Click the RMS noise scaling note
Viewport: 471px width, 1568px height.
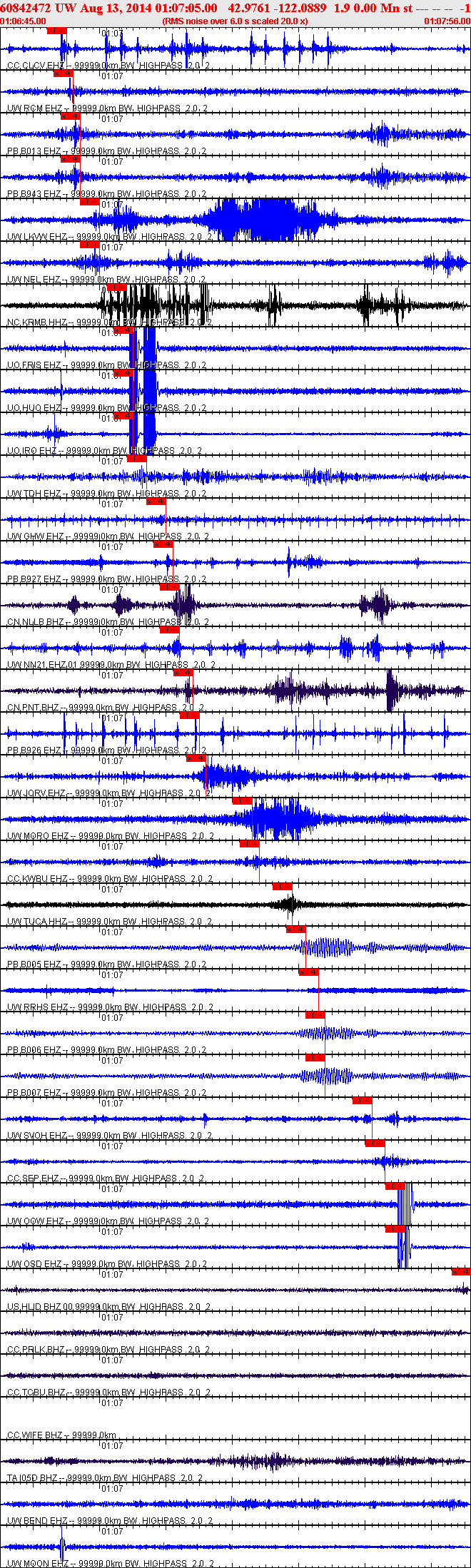[x=235, y=21]
